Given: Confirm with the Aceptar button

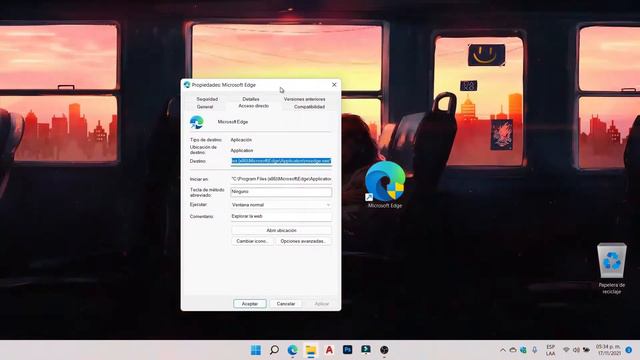Looking at the screenshot, I should 250,304.
